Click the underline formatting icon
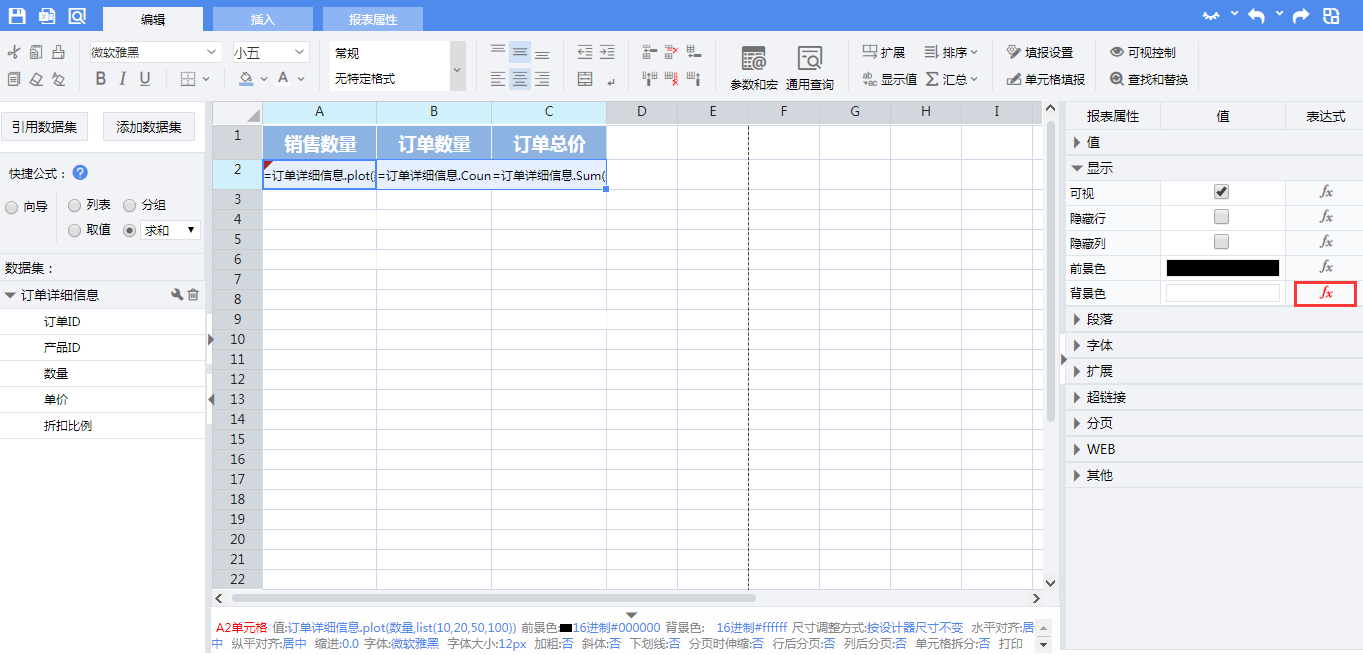 (145, 79)
